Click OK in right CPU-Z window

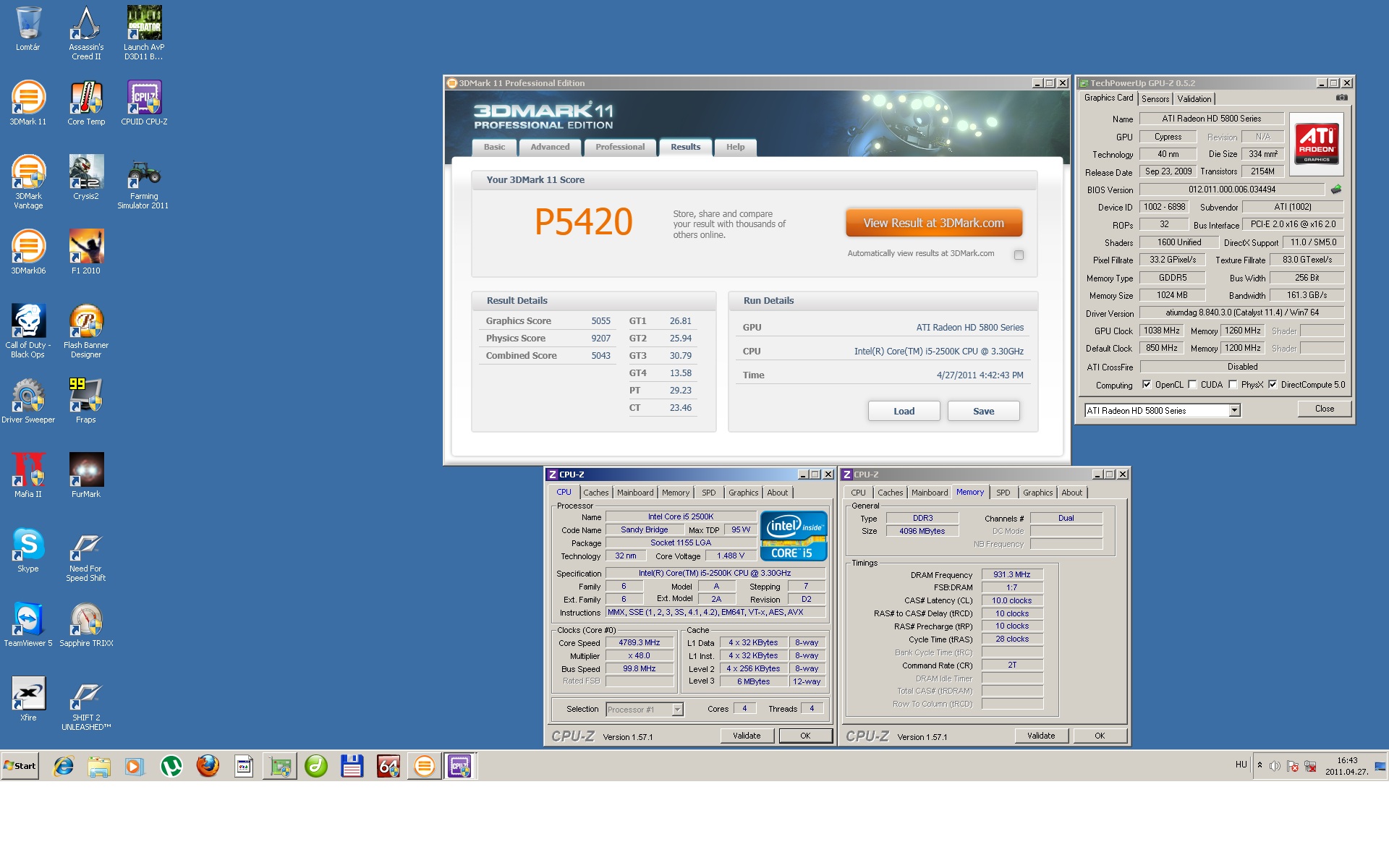click(1100, 736)
